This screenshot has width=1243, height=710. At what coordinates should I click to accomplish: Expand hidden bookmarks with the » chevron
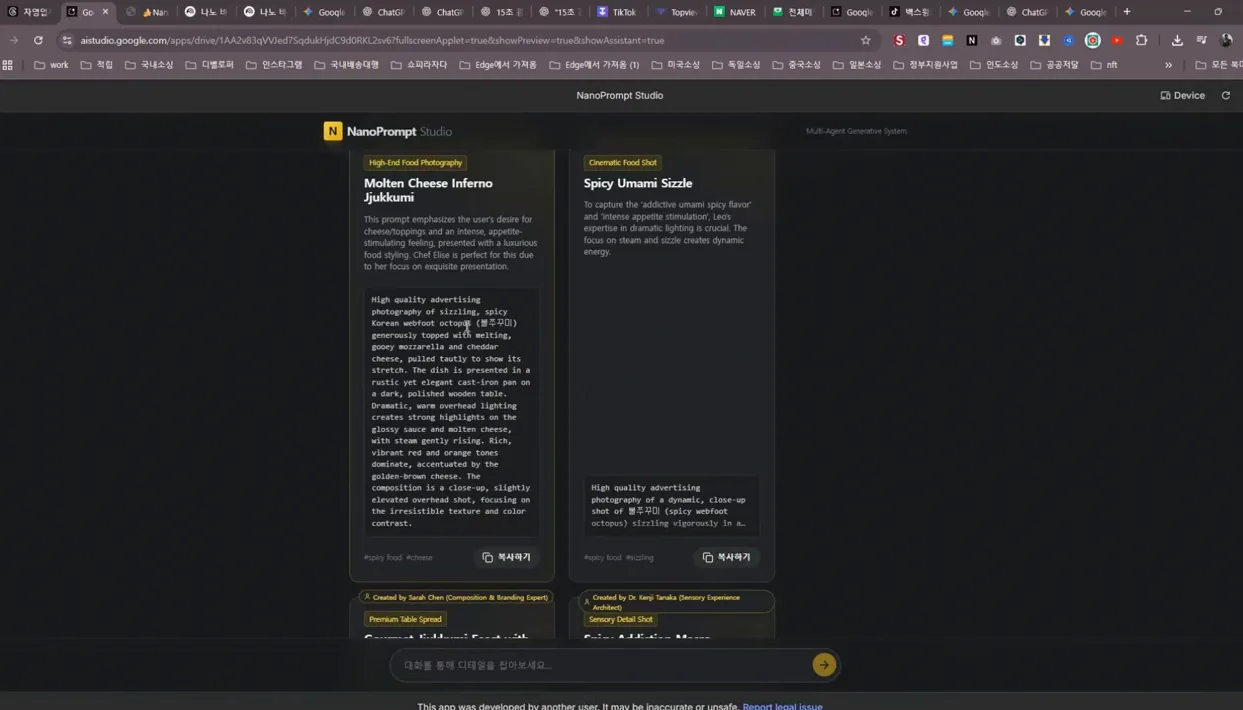point(1168,65)
